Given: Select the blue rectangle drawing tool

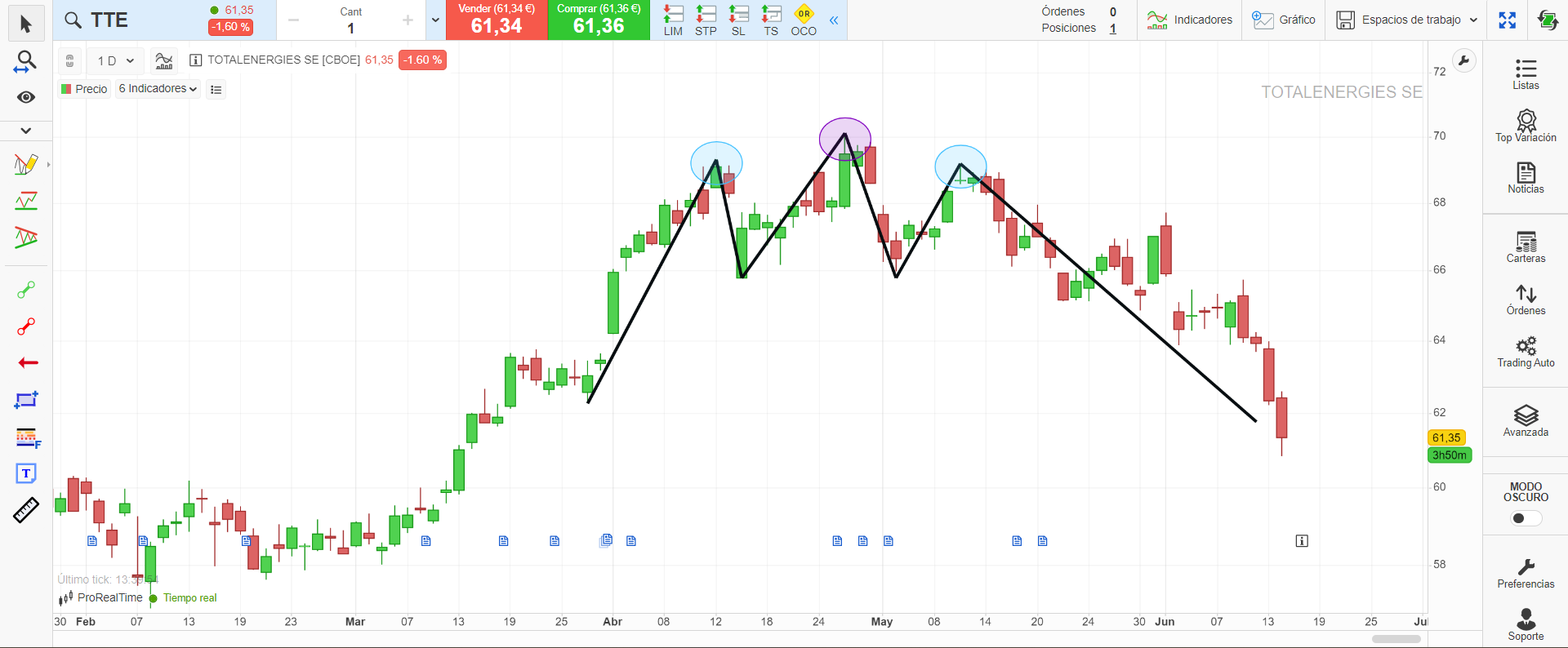Looking at the screenshot, I should (x=26, y=400).
